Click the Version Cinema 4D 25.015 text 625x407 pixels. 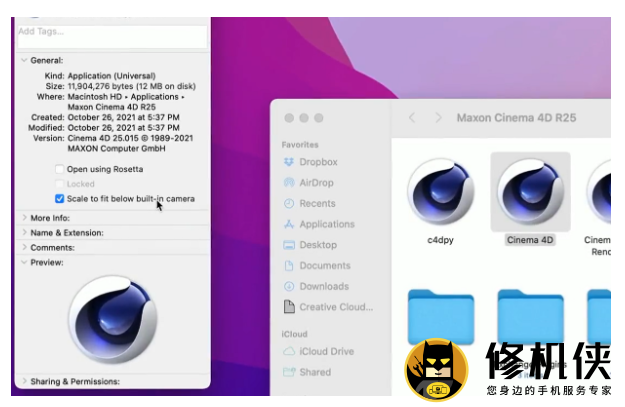point(130,138)
